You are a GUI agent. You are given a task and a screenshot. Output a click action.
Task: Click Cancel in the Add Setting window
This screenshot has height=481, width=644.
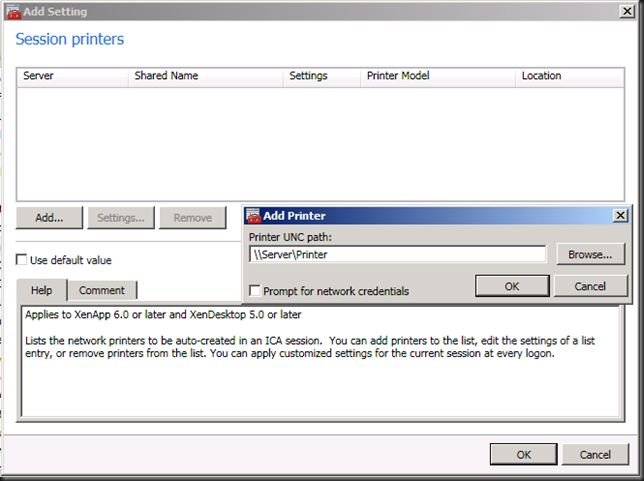tap(595, 455)
